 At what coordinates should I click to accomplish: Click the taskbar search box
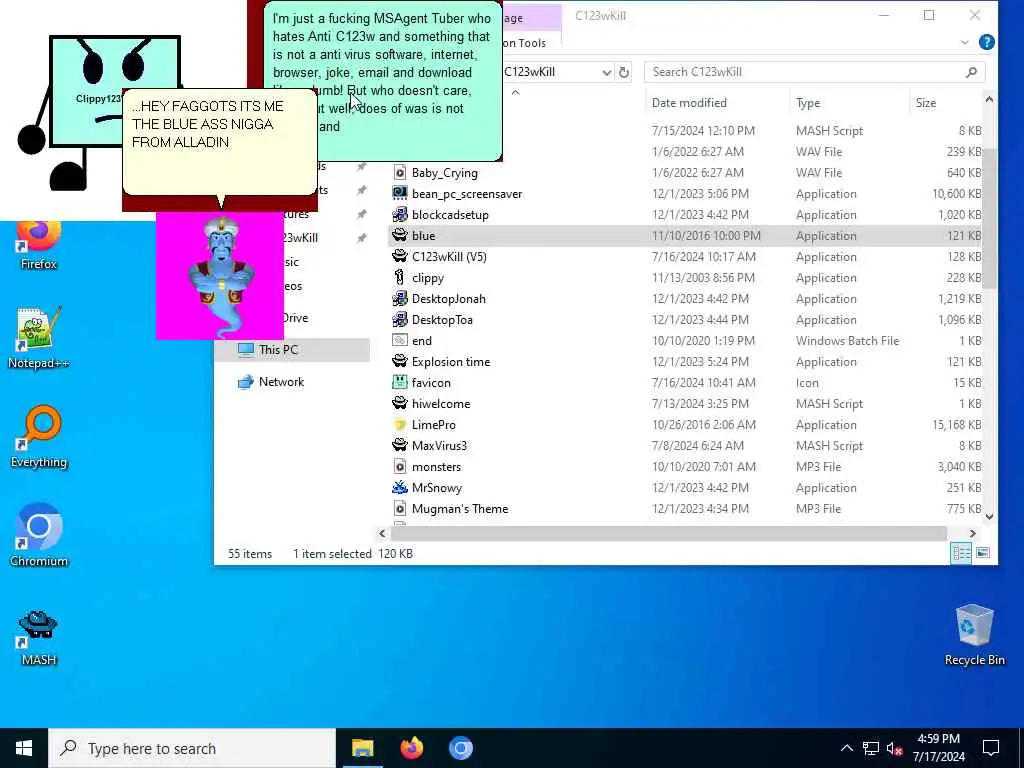(192, 748)
